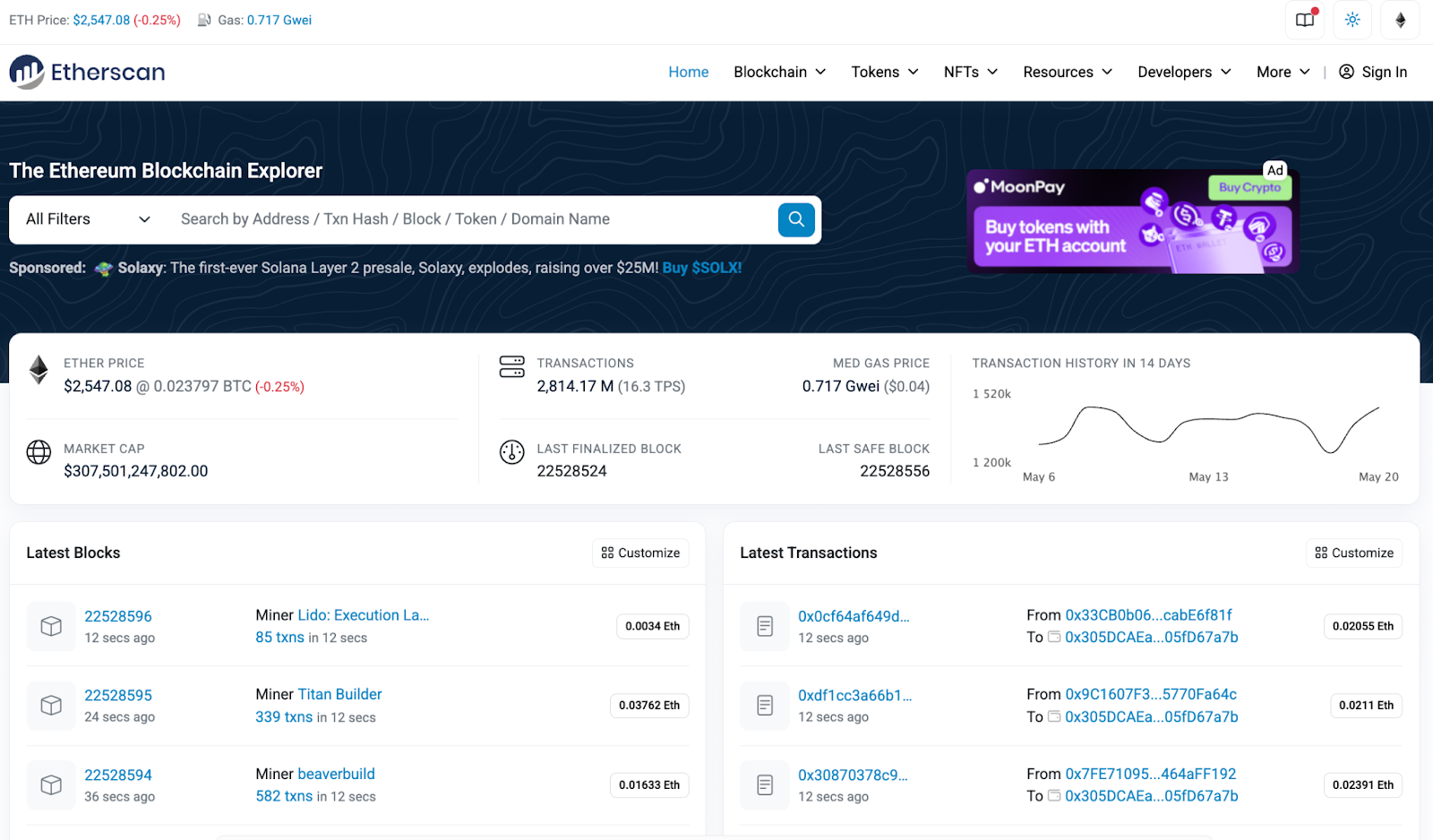Image resolution: width=1433 pixels, height=840 pixels.
Task: Open block 22528595 link
Action: 118,695
